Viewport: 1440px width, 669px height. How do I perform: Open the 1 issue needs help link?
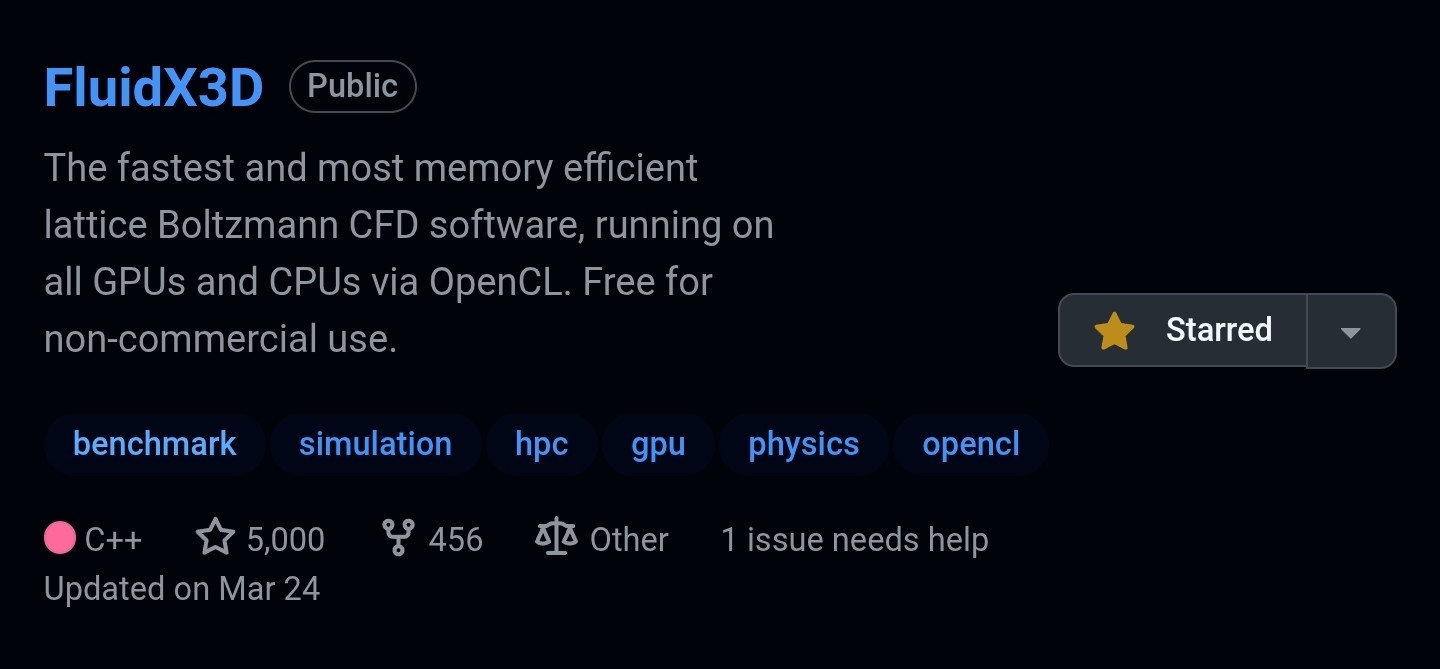(855, 540)
